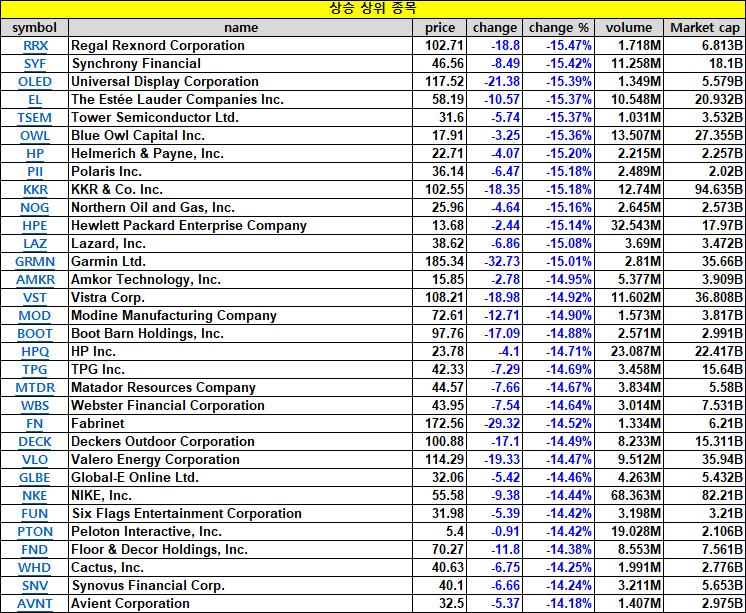Click the 'Avient Corporation' name cell
Viewport: 746px width, 613px height.
click(241, 604)
